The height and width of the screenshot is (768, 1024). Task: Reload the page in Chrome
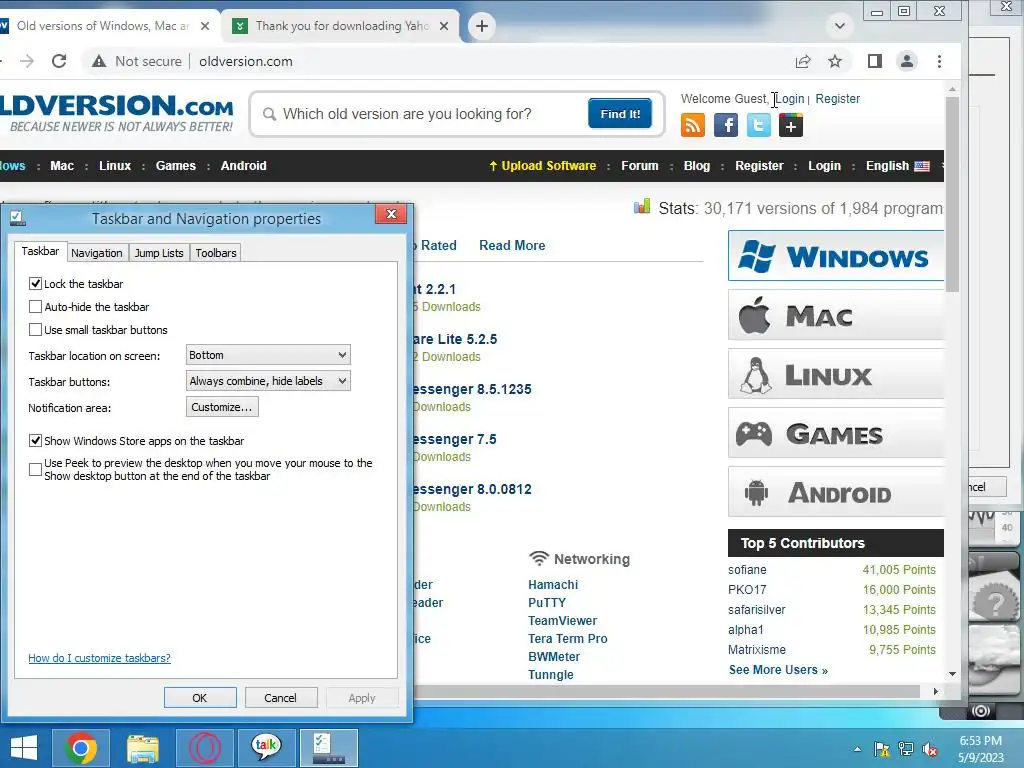[x=59, y=61]
